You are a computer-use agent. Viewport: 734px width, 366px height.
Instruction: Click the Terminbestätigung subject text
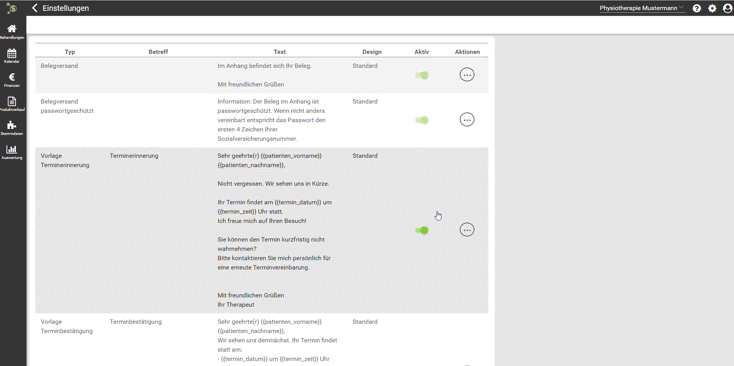[x=136, y=322]
